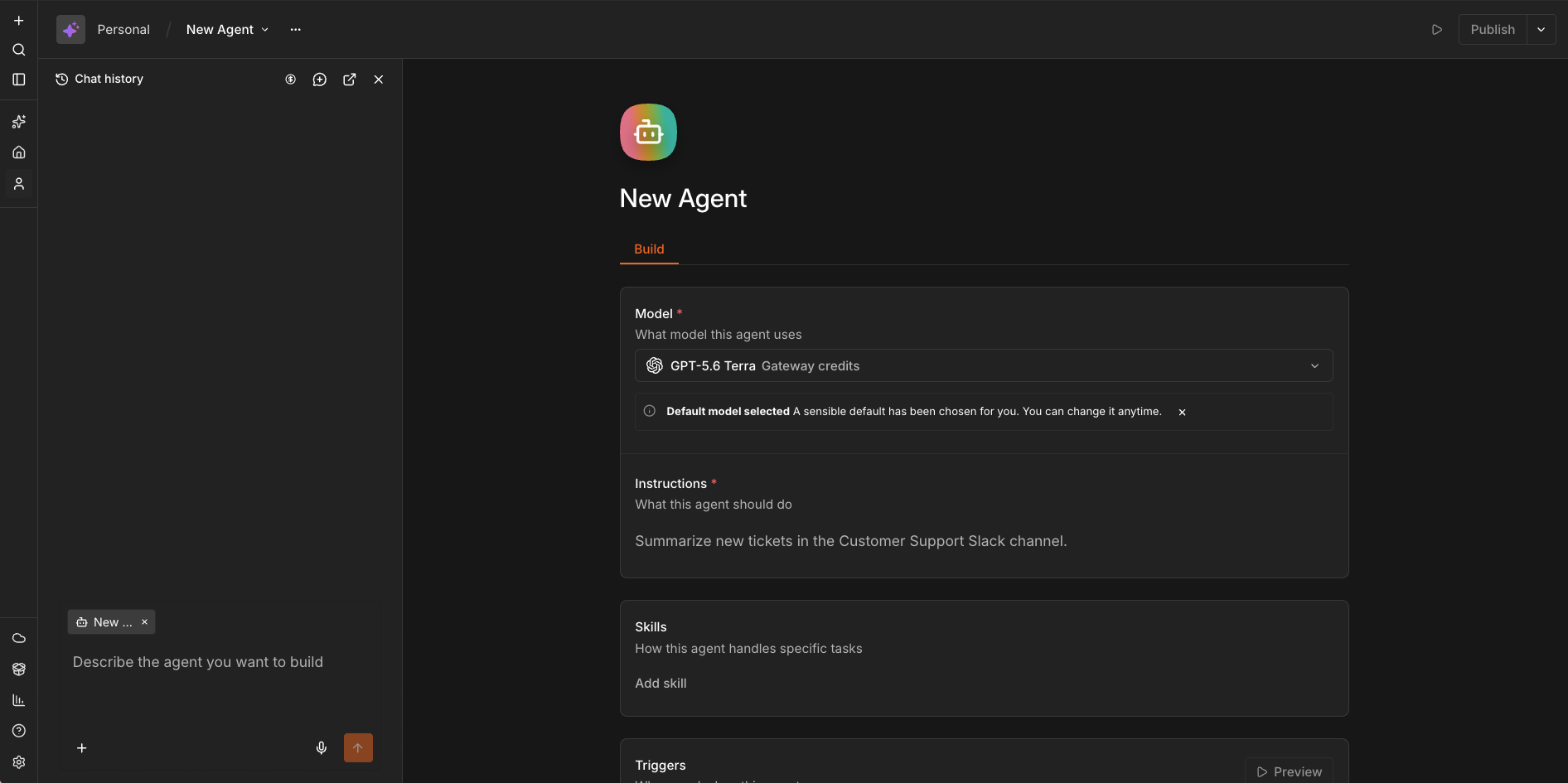This screenshot has height=783, width=1568.
Task: Close the chat panel
Action: [x=379, y=80]
